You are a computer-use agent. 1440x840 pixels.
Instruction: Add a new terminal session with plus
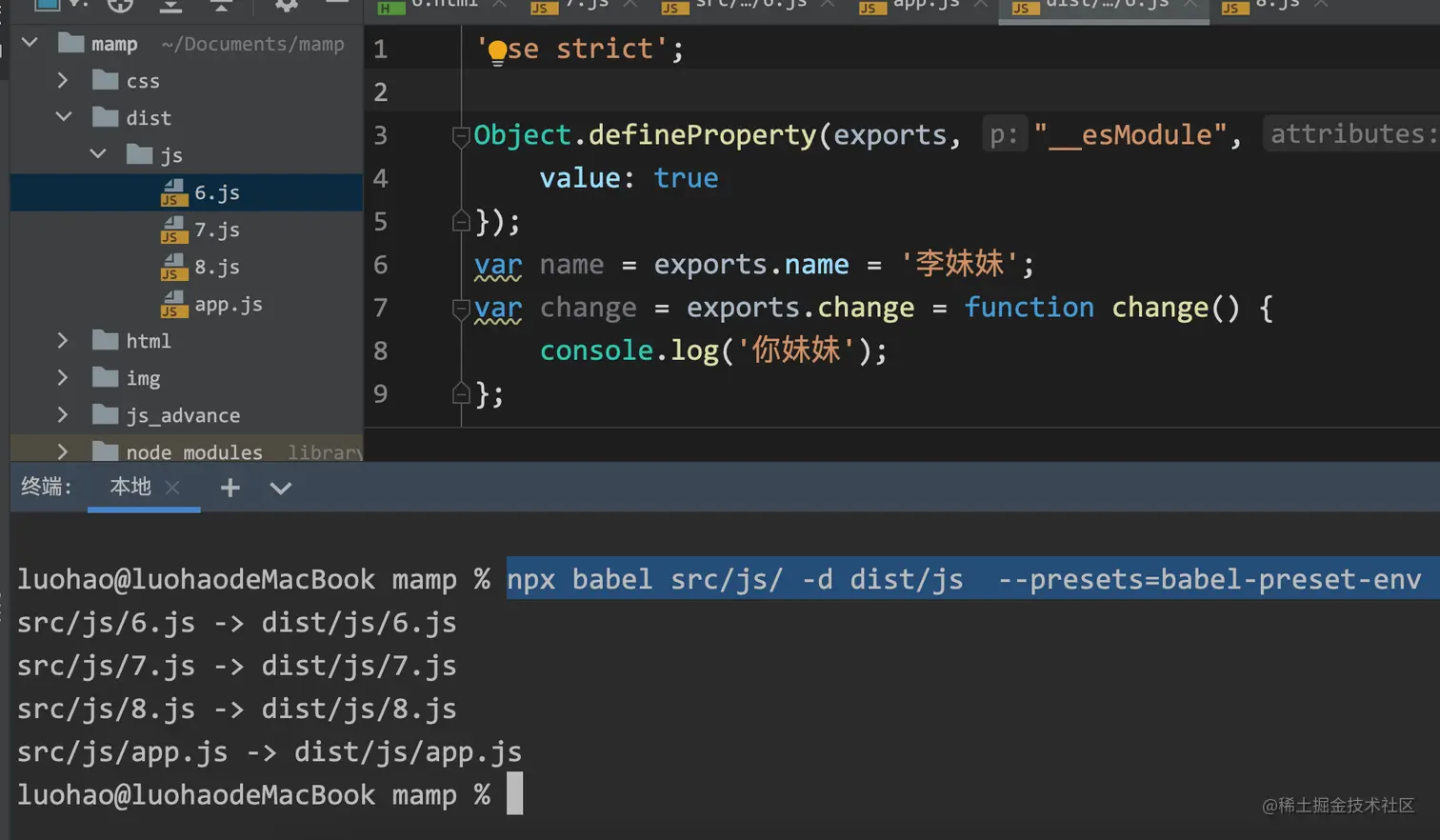[230, 488]
